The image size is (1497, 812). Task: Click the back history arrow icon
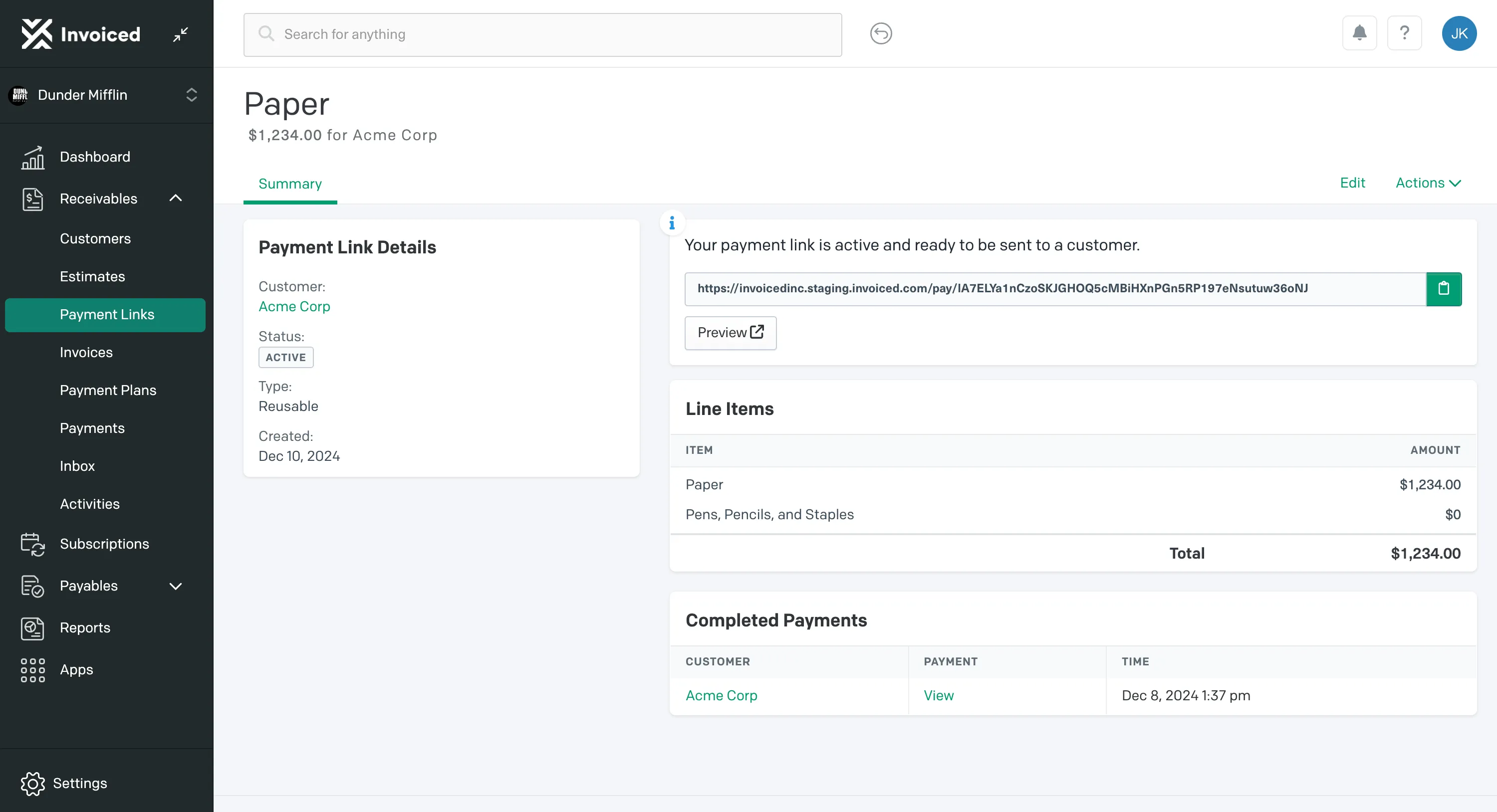click(880, 34)
